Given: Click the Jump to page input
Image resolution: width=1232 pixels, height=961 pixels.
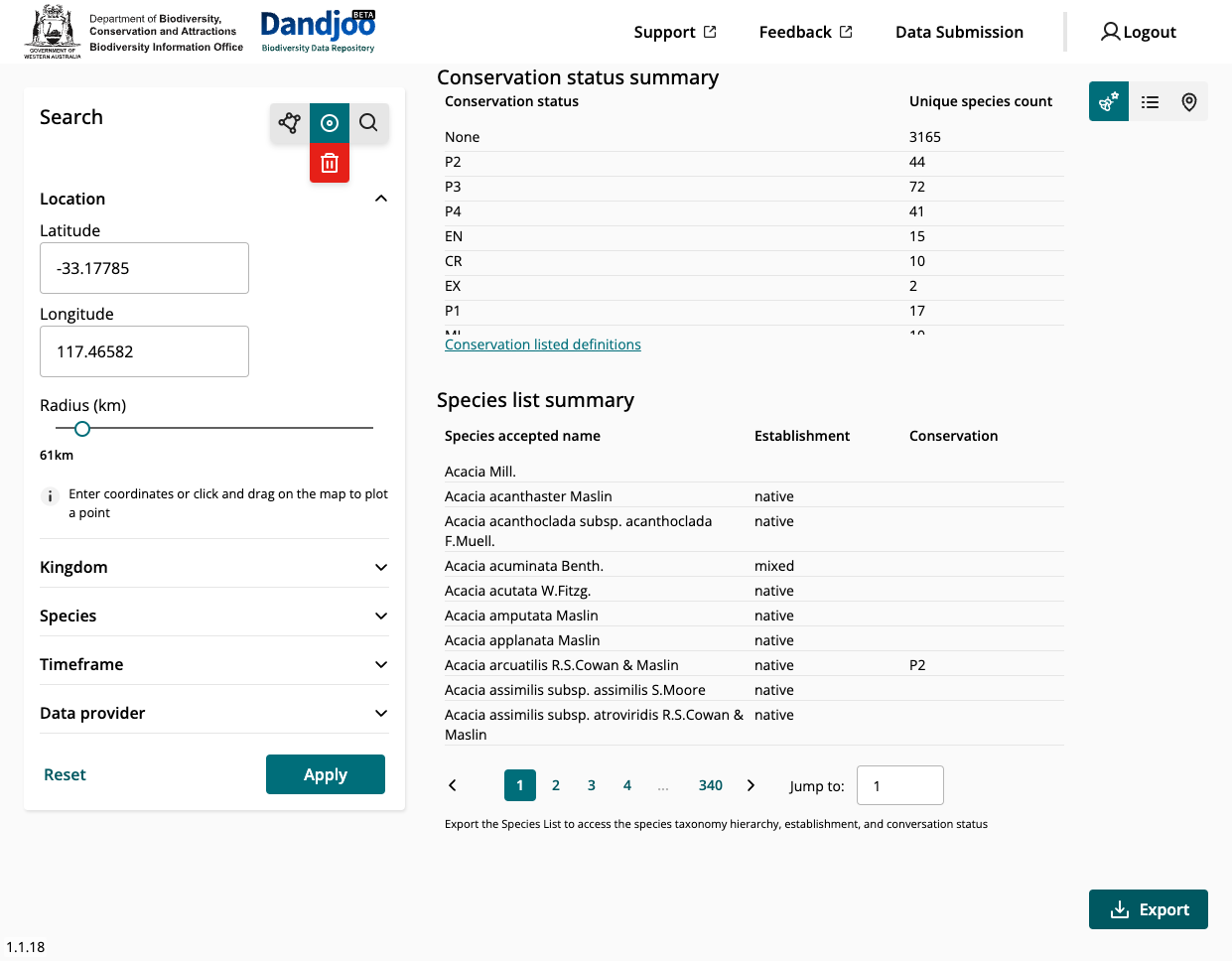Looking at the screenshot, I should [900, 785].
